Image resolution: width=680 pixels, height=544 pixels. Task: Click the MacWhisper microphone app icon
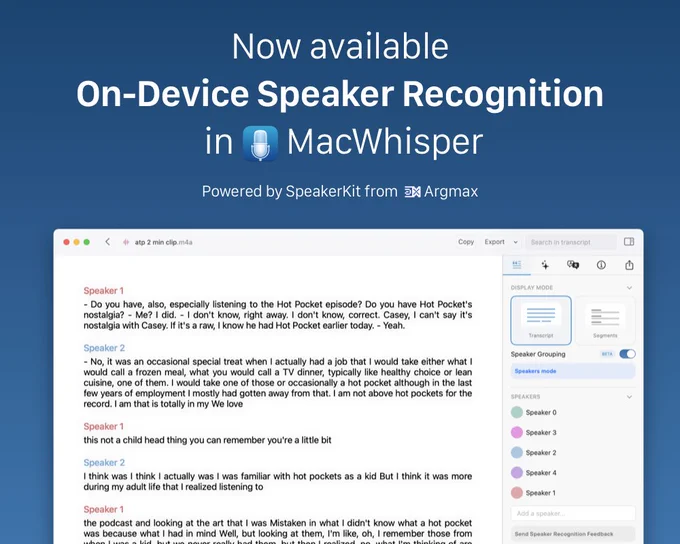pyautogui.click(x=260, y=143)
